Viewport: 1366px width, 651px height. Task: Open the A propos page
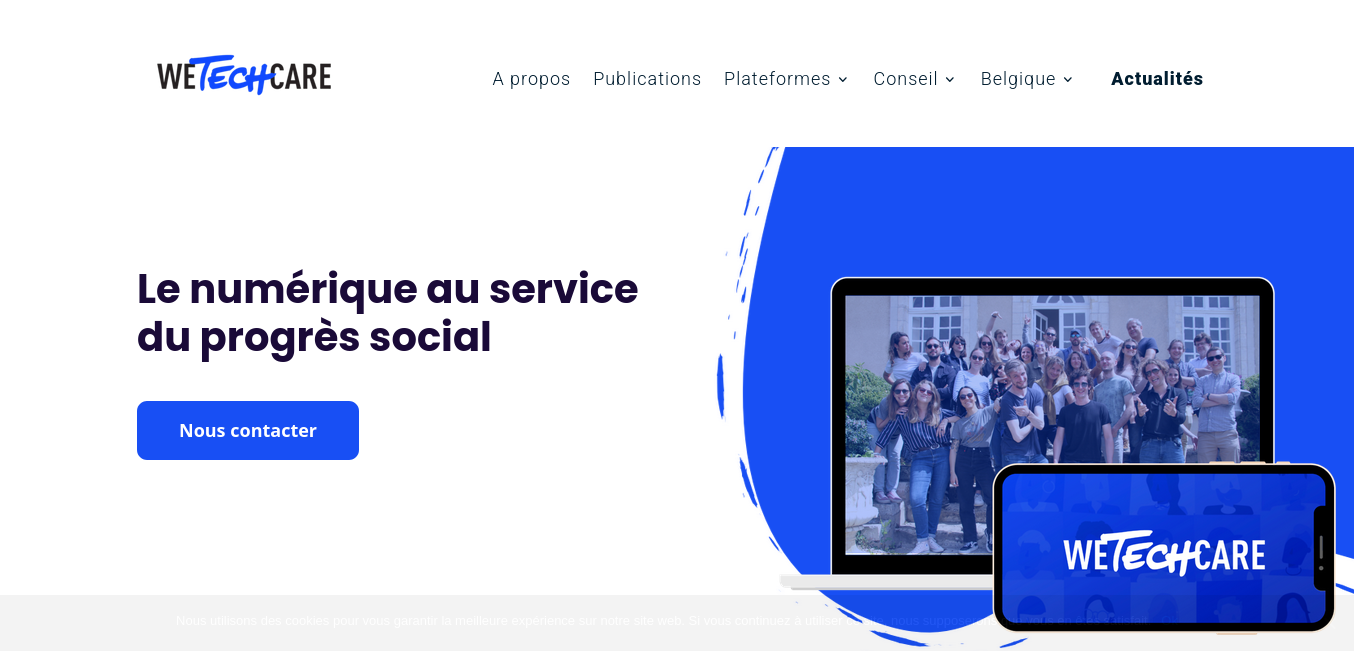pyautogui.click(x=531, y=79)
